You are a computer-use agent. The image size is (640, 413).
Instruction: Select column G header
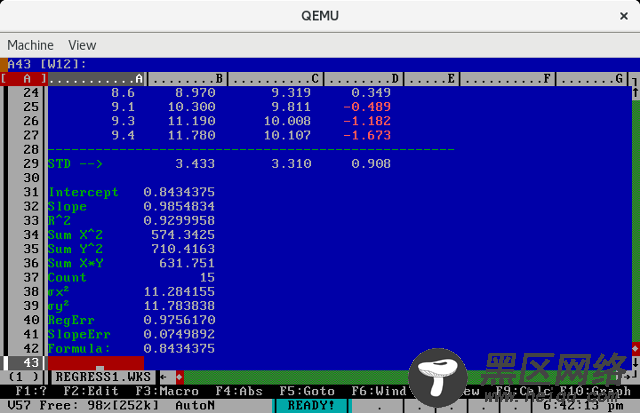click(x=592, y=79)
